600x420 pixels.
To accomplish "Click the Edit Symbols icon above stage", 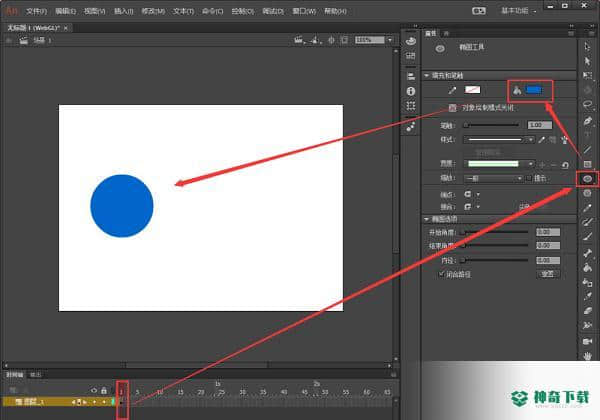I will pyautogui.click(x=315, y=40).
